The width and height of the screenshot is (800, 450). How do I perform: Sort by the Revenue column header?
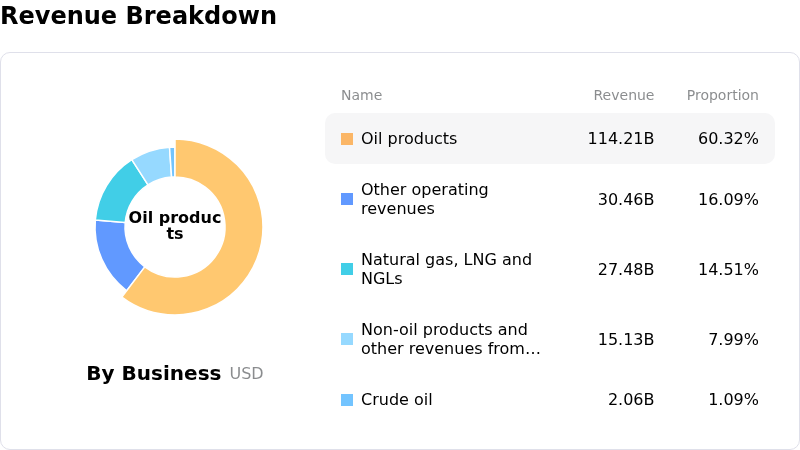(x=623, y=96)
